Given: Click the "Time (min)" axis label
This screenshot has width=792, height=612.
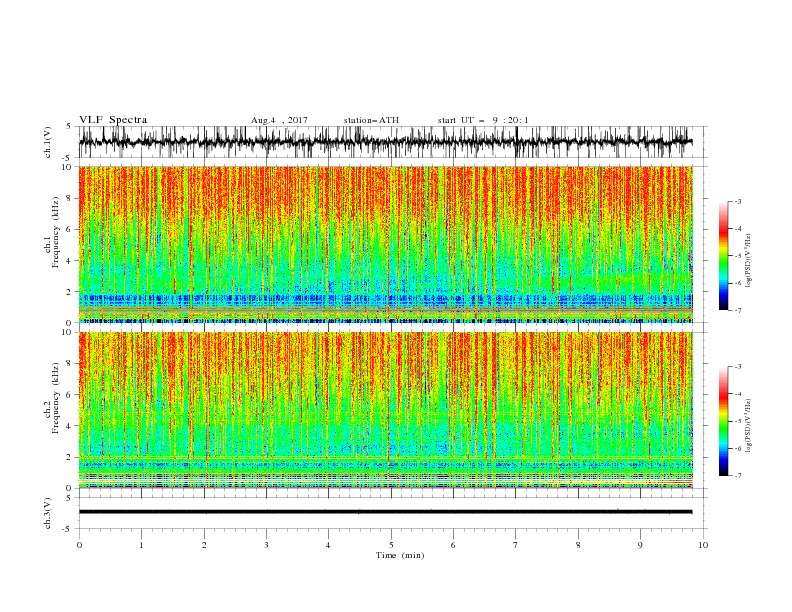Looking at the screenshot, I should pyautogui.click(x=400, y=555).
